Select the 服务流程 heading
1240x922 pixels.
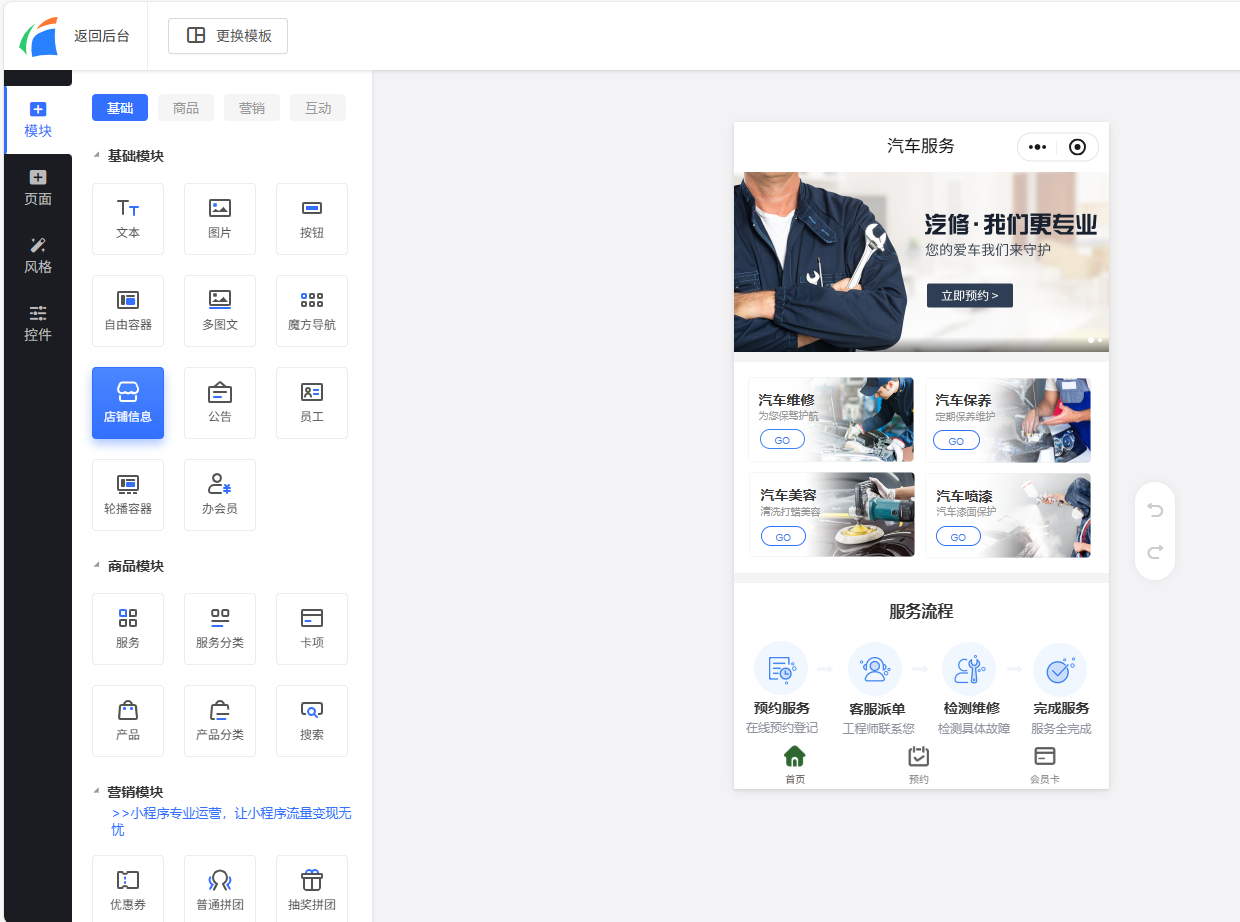tap(921, 612)
